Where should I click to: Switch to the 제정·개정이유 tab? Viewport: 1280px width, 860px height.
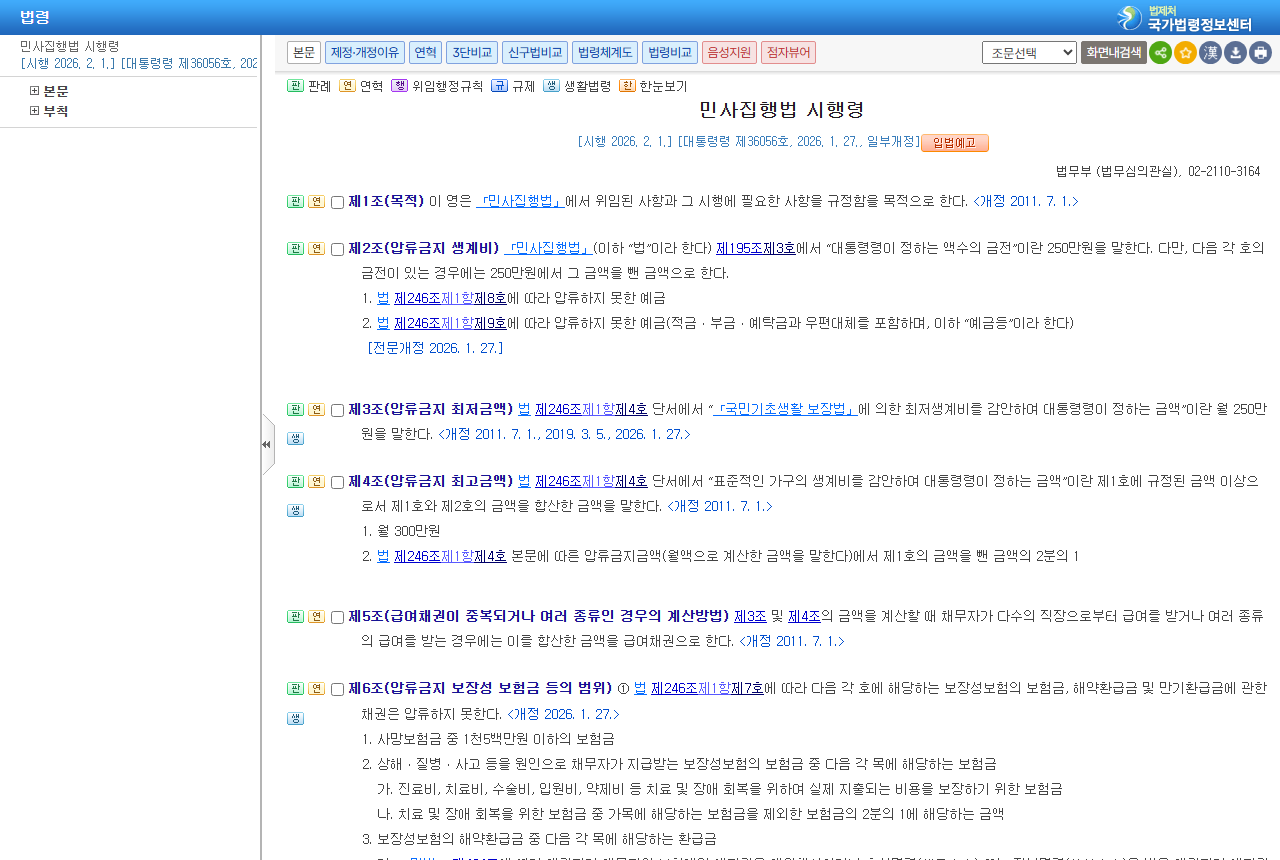[x=364, y=52]
